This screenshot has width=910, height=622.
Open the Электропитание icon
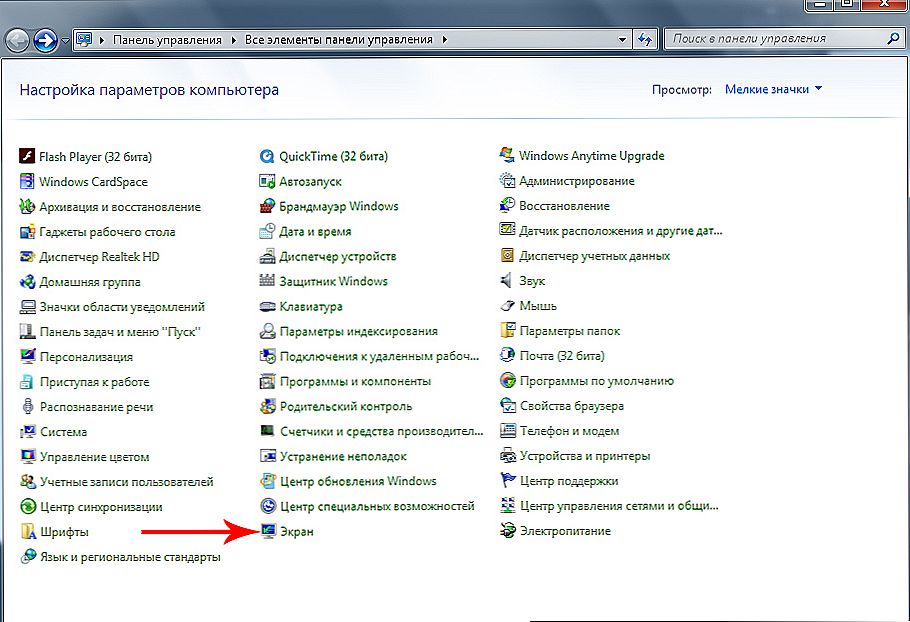[x=507, y=532]
